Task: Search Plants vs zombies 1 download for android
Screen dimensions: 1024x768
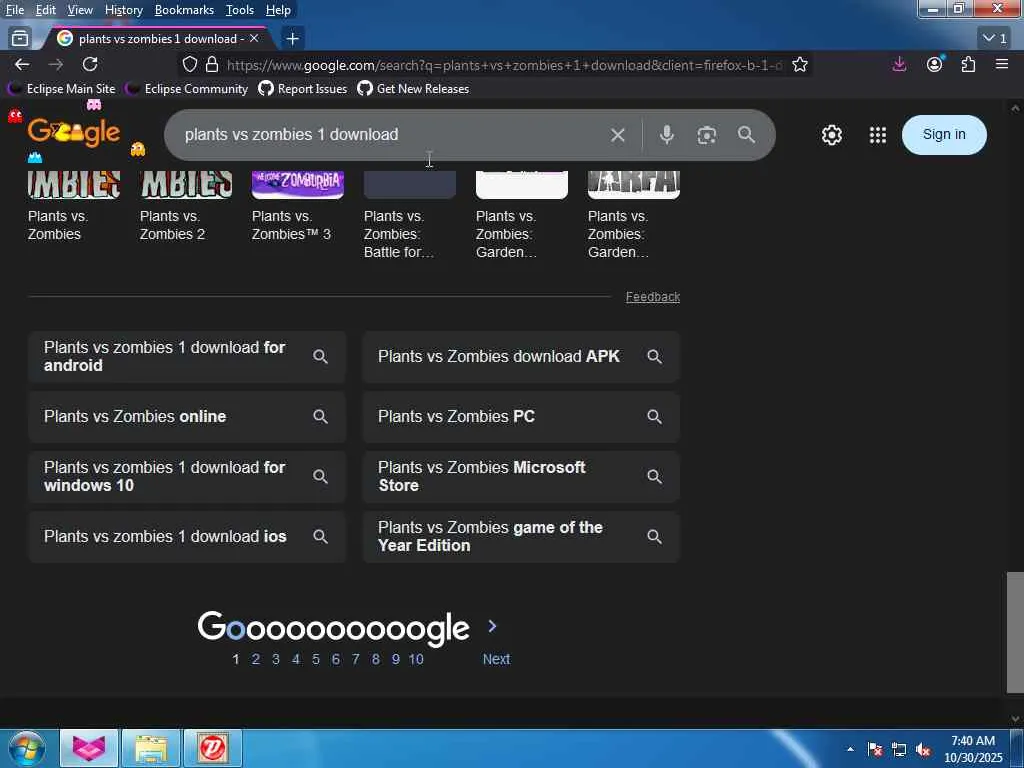Action: click(x=187, y=357)
